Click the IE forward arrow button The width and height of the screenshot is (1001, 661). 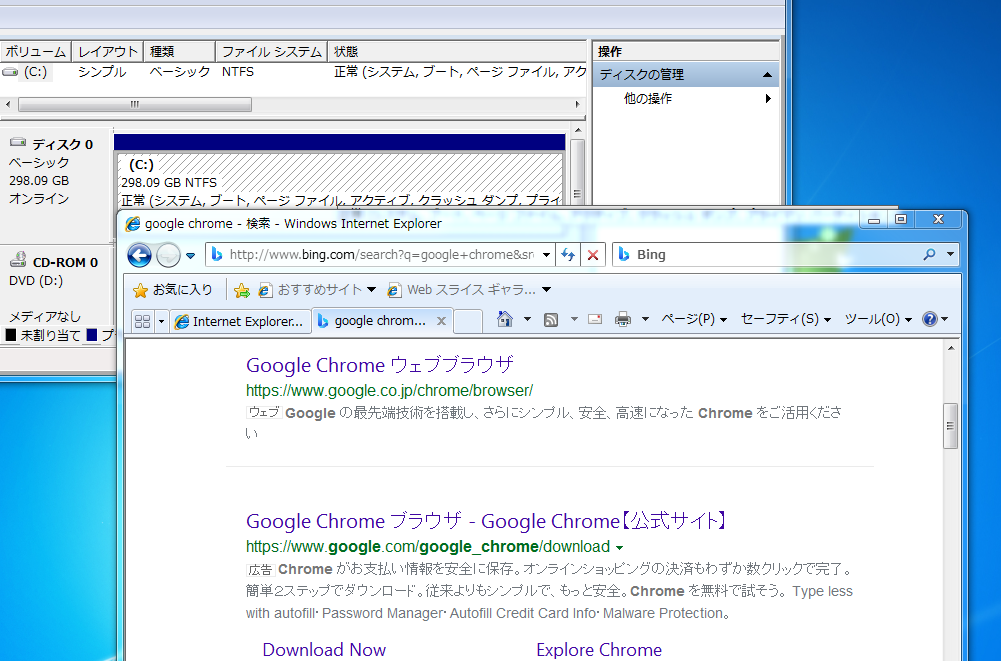coord(169,255)
